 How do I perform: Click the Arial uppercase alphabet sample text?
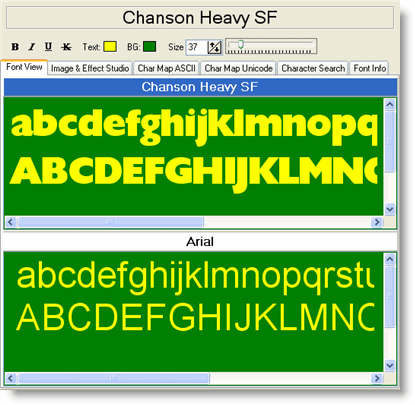point(195,317)
